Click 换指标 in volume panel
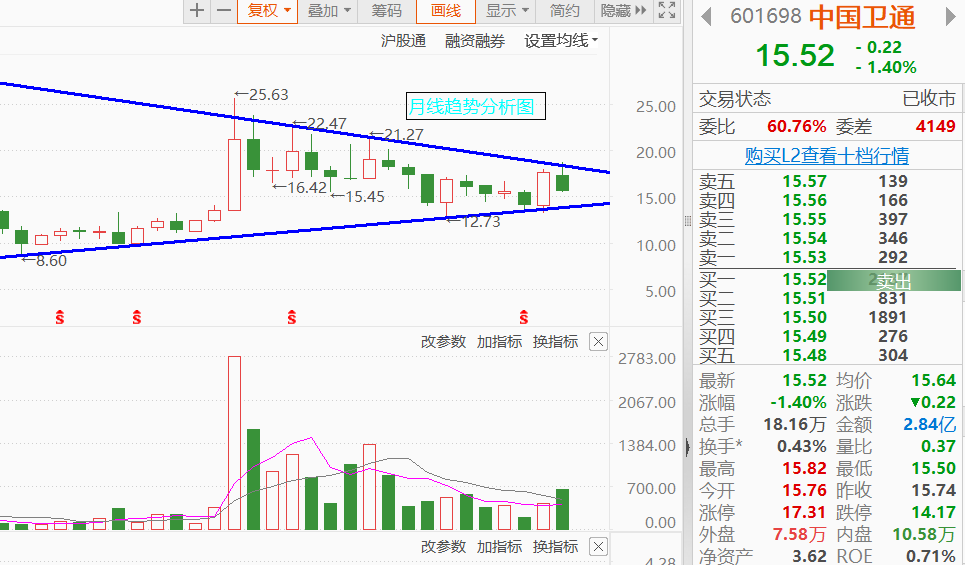Screen dimensions: 965x565 click(555, 342)
